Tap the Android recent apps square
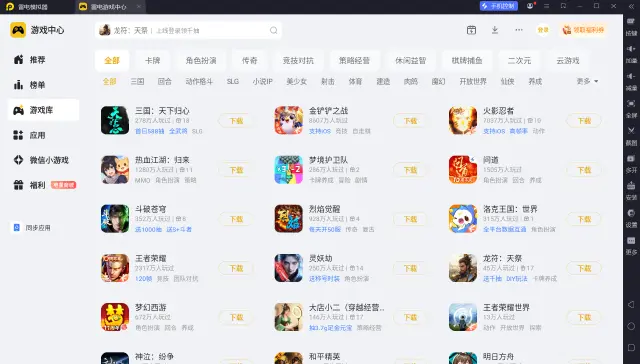The image size is (640, 364). (x=631, y=347)
